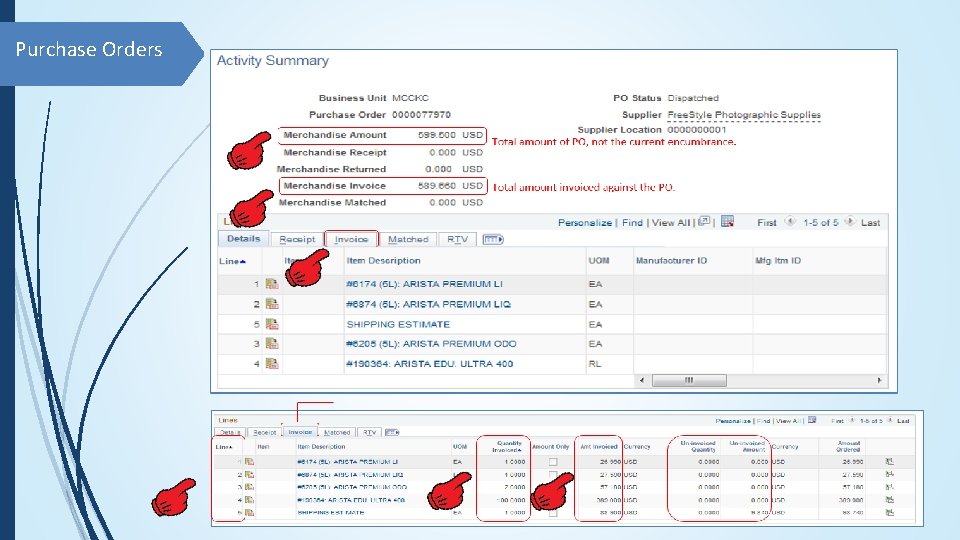The height and width of the screenshot is (540, 960).
Task: Click Supplier Location value 0000000001
Action: coord(697,130)
